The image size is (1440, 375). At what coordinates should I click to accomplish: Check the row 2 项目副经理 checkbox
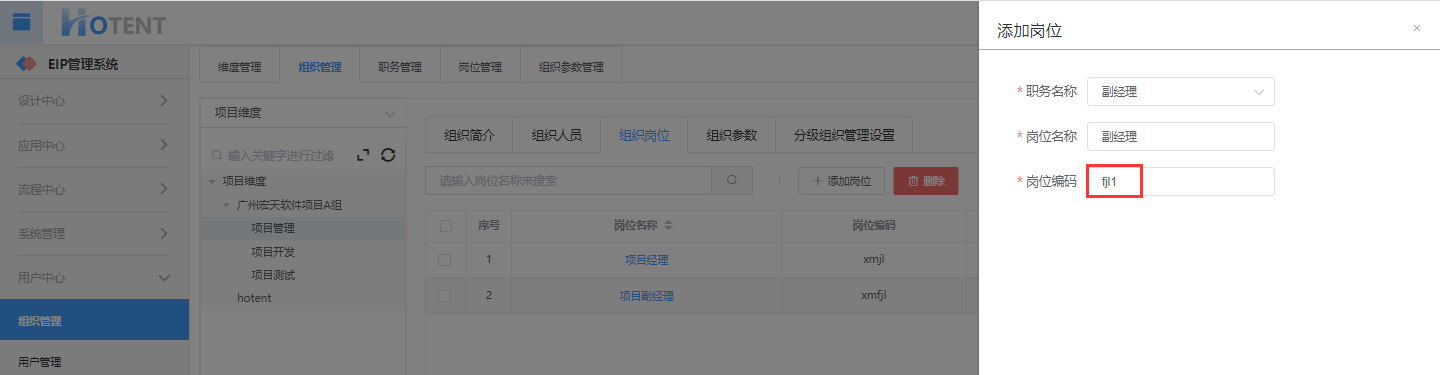click(x=445, y=296)
